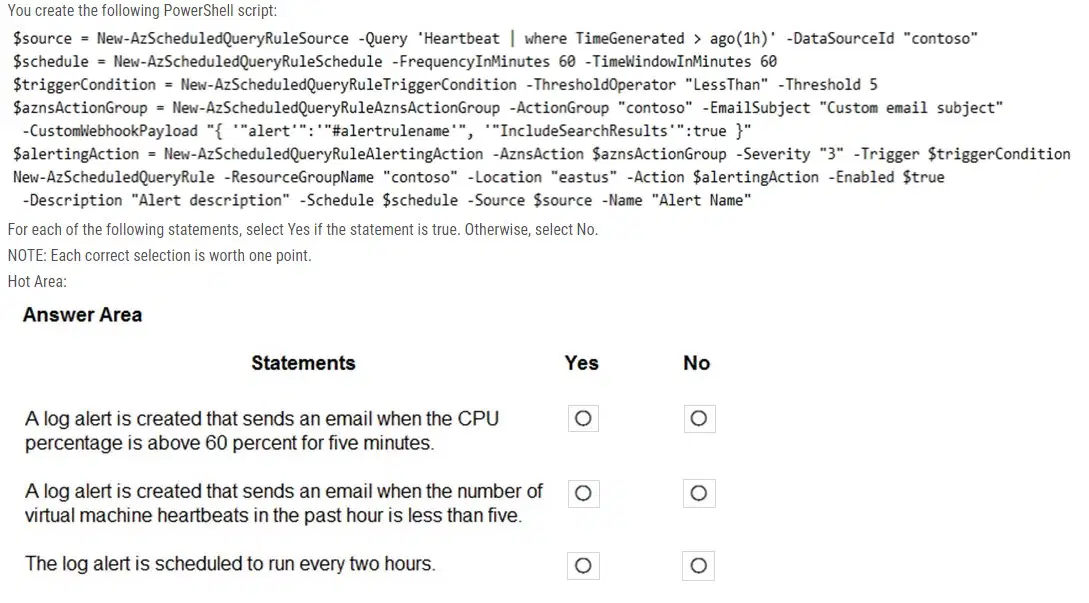Click the $triggerCondition script line
The image size is (1089, 603).
tap(445, 85)
